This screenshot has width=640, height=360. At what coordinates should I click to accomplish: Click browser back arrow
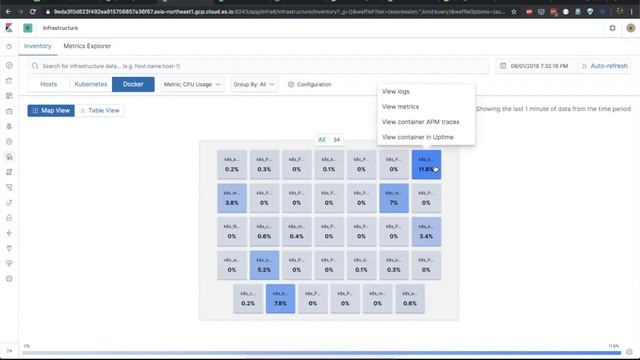coord(9,12)
